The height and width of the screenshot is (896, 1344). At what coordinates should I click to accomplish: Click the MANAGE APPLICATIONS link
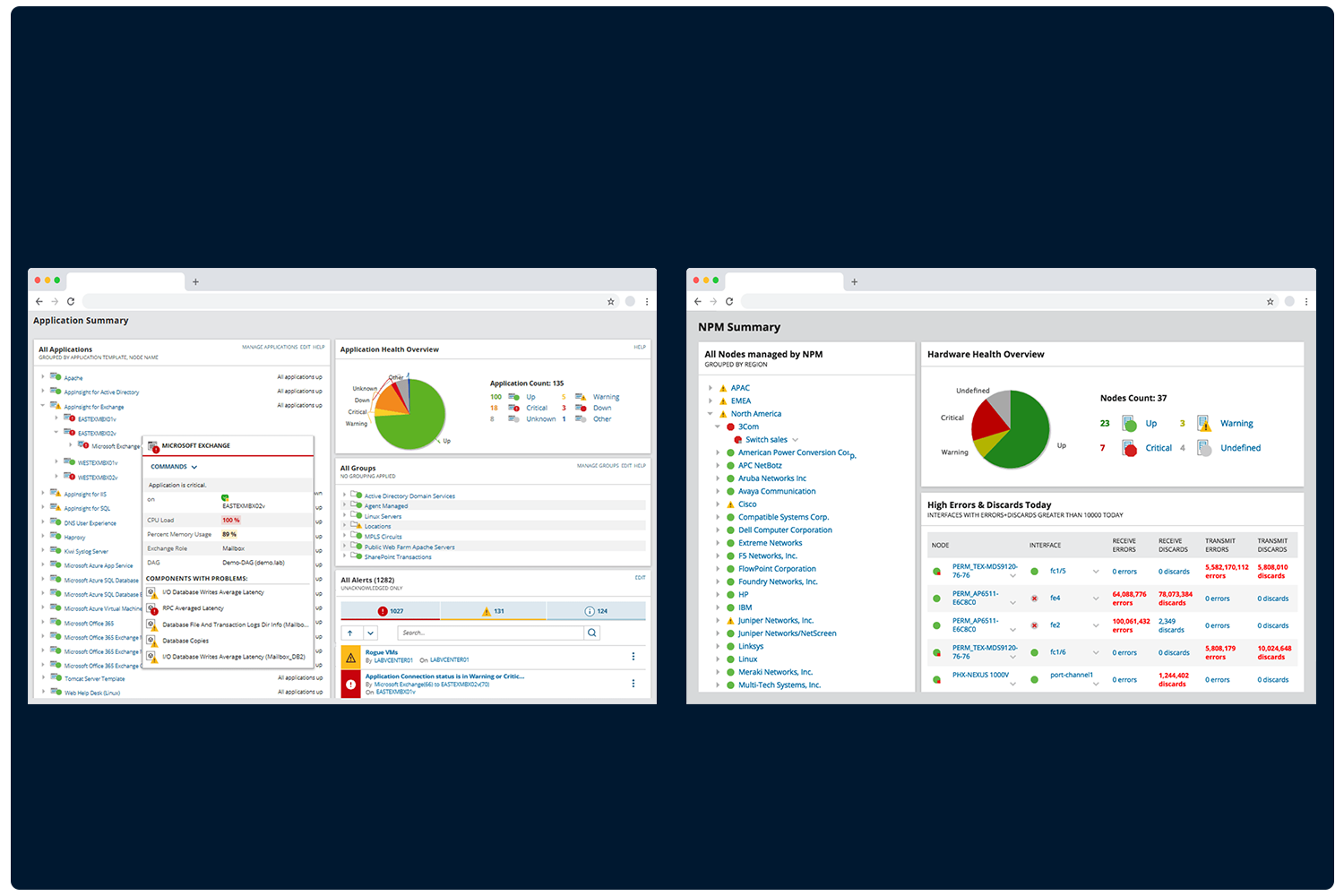269,347
